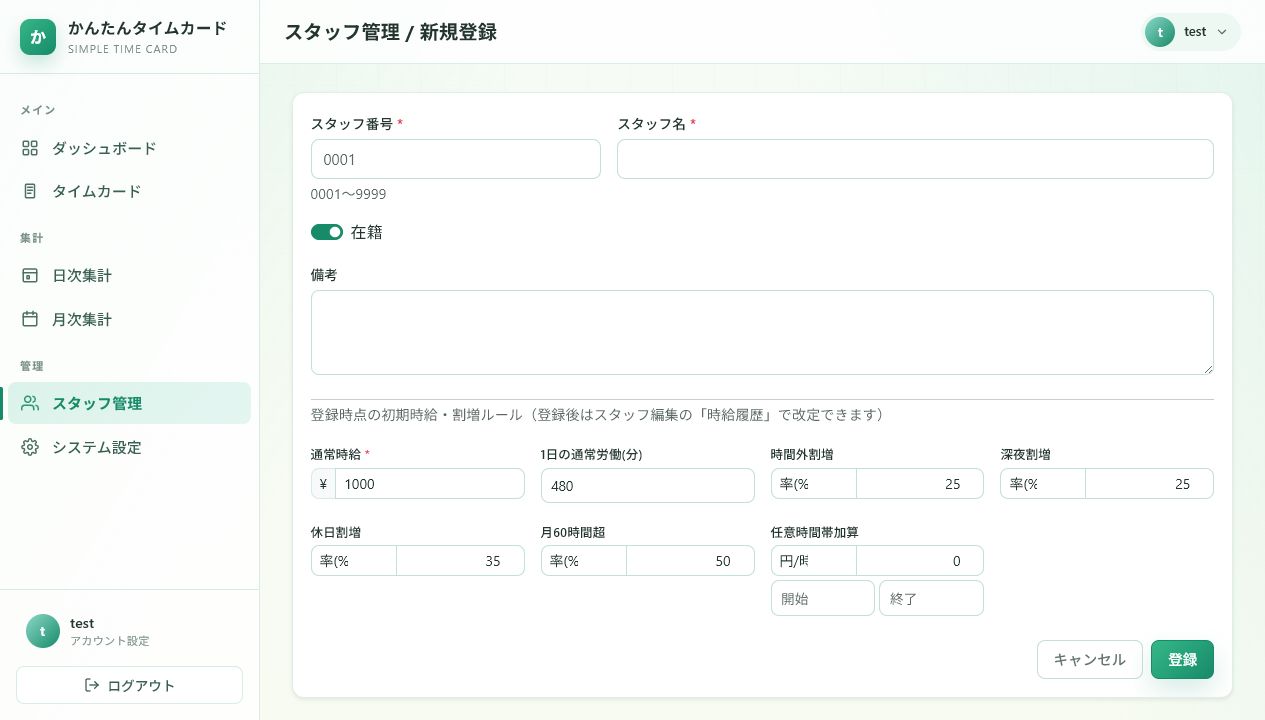The image size is (1265, 720).
Task: Open 時間外割増 rate type dropdown
Action: point(814,484)
